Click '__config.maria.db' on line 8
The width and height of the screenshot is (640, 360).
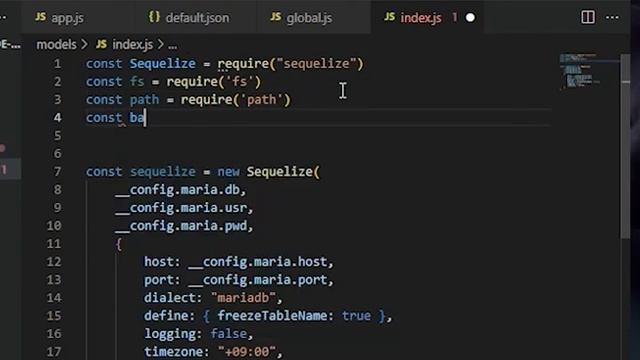point(178,190)
